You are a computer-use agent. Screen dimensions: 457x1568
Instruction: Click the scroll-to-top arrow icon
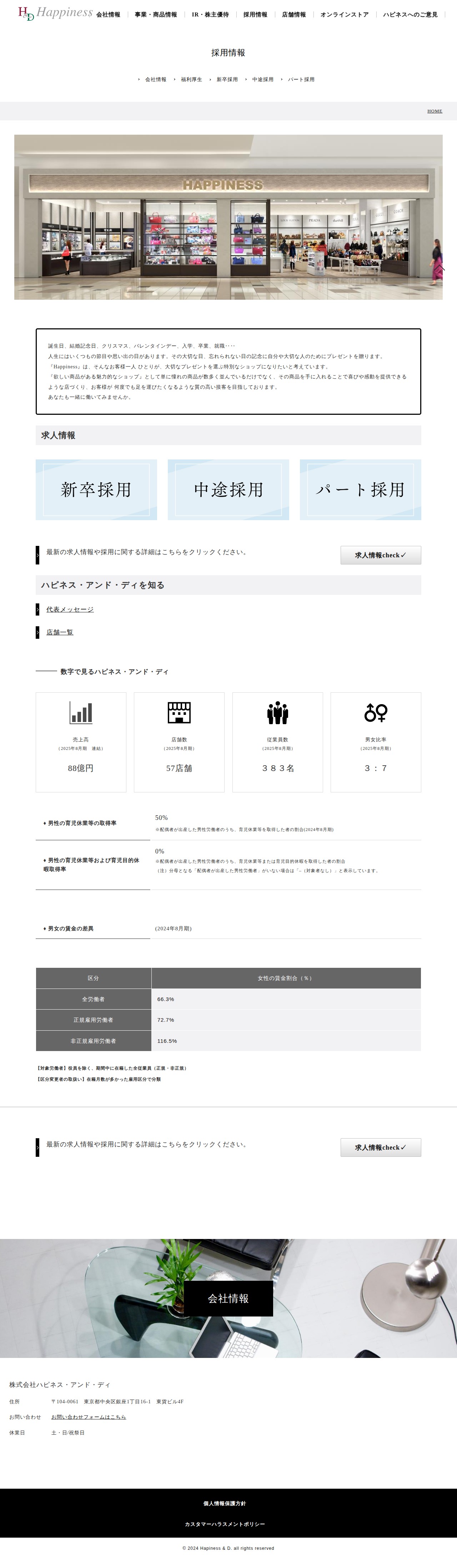coord(440,267)
